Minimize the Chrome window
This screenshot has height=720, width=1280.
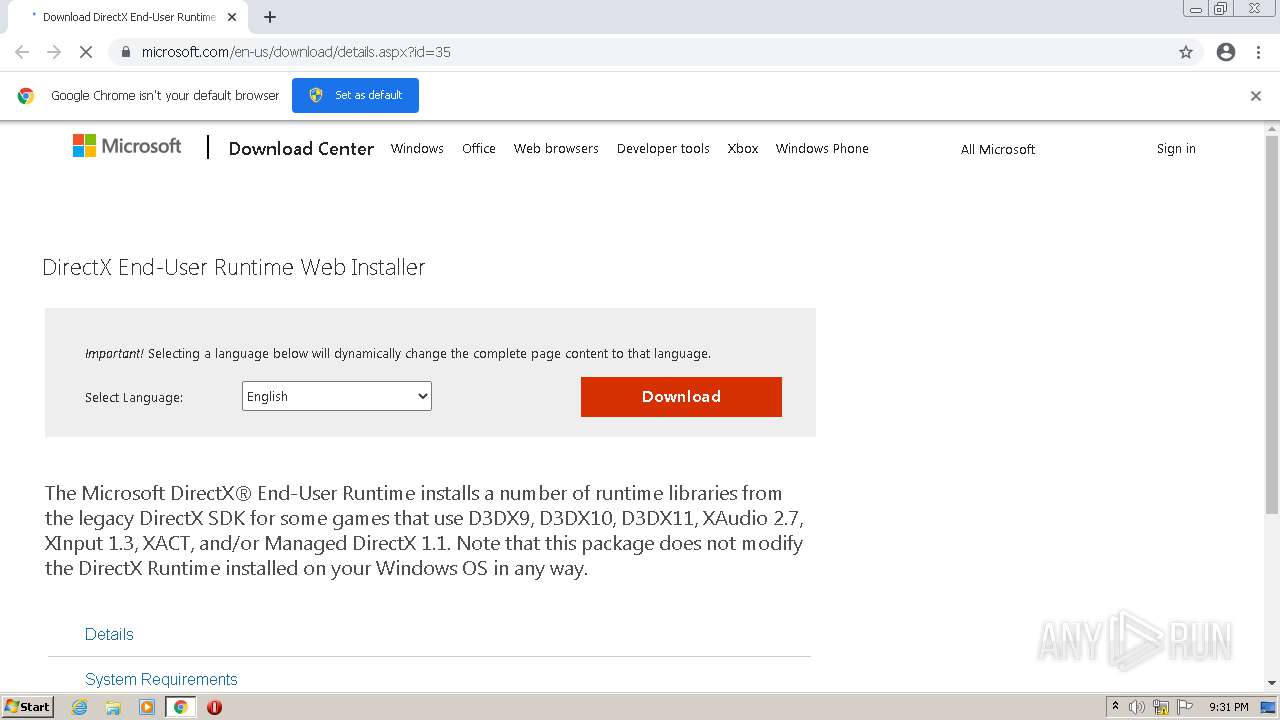1196,9
